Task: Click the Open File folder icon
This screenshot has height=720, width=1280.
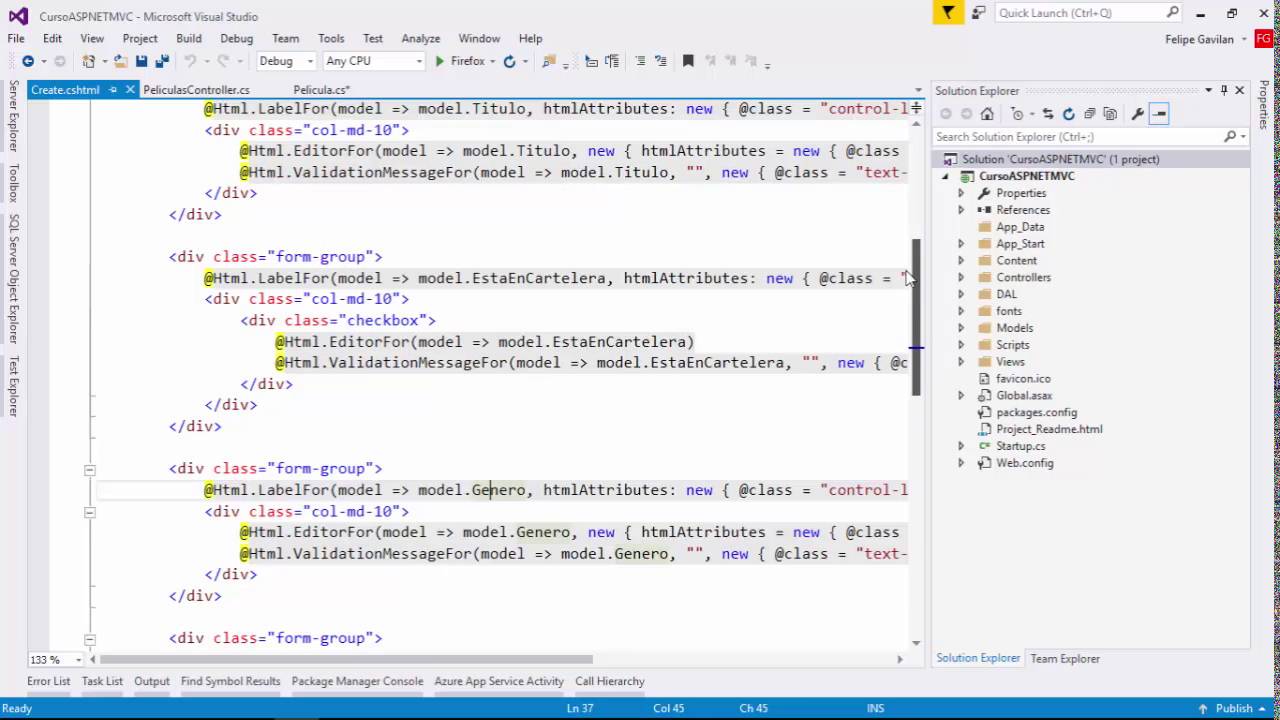Action: [x=120, y=61]
